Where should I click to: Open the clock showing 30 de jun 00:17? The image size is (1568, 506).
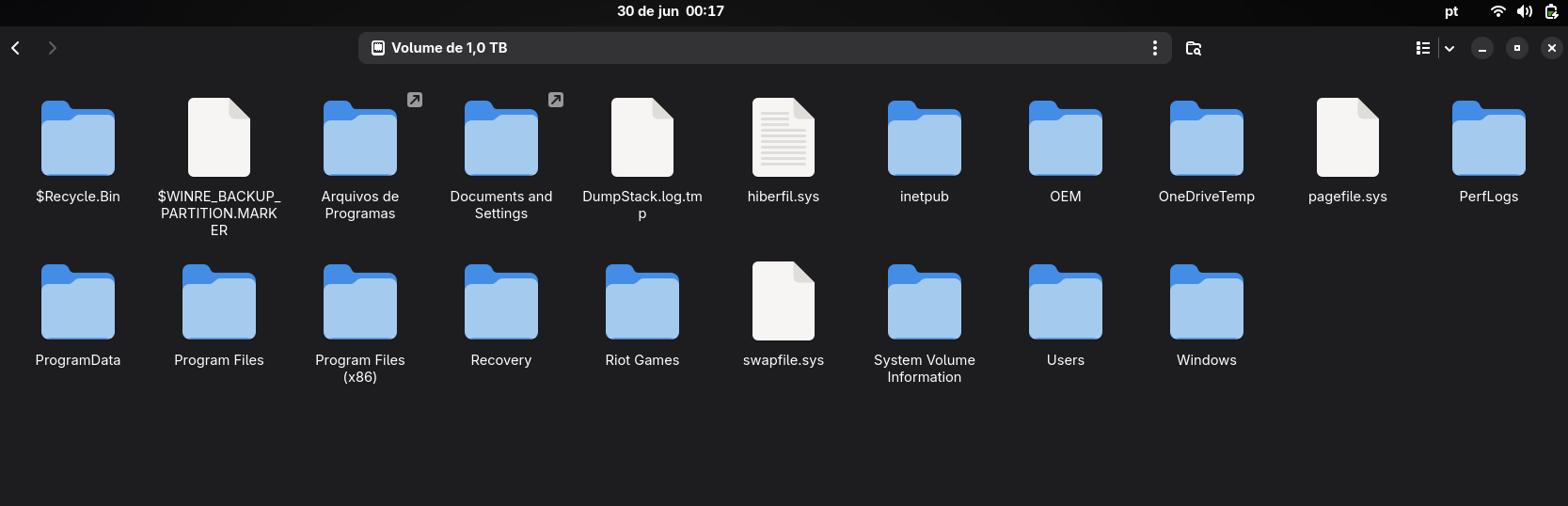coord(671,11)
